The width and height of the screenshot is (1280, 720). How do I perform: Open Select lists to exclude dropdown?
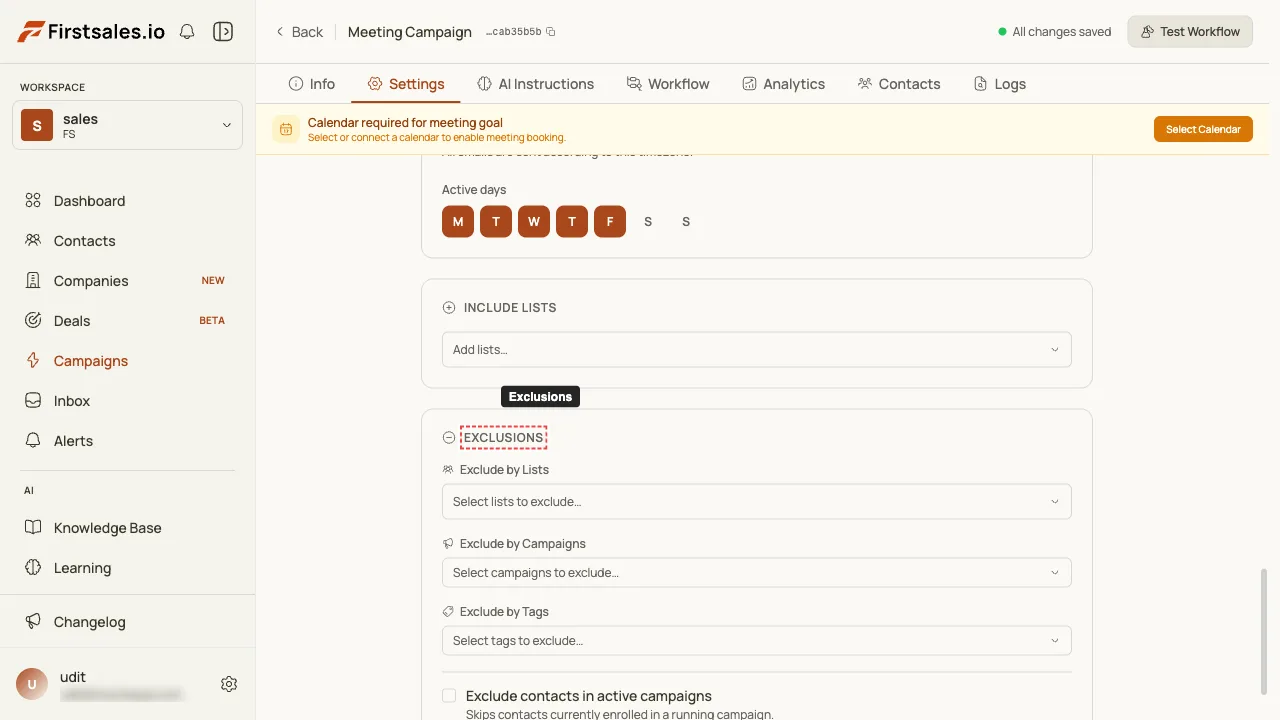757,502
